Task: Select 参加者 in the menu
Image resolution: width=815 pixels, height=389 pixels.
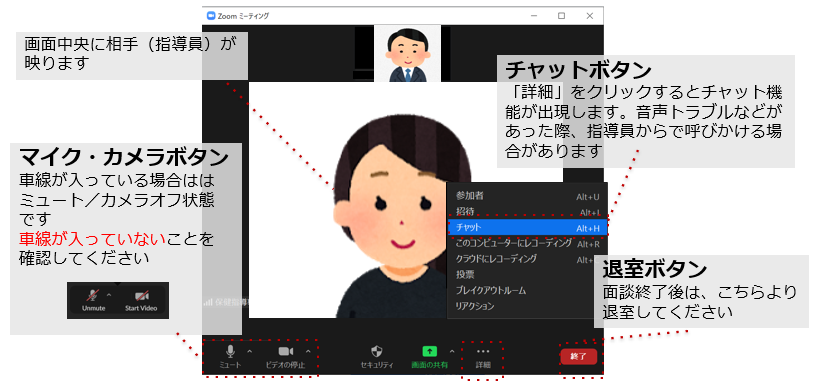Action: 527,196
